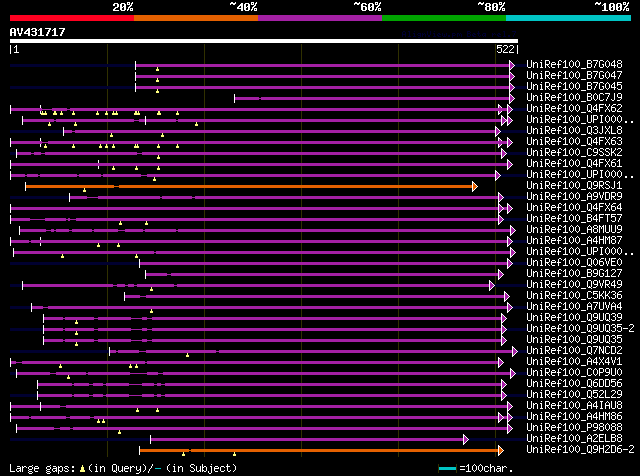
Task: Click the yellow gap marker under UniRef100_C0P9U0
Action: click(68, 377)
